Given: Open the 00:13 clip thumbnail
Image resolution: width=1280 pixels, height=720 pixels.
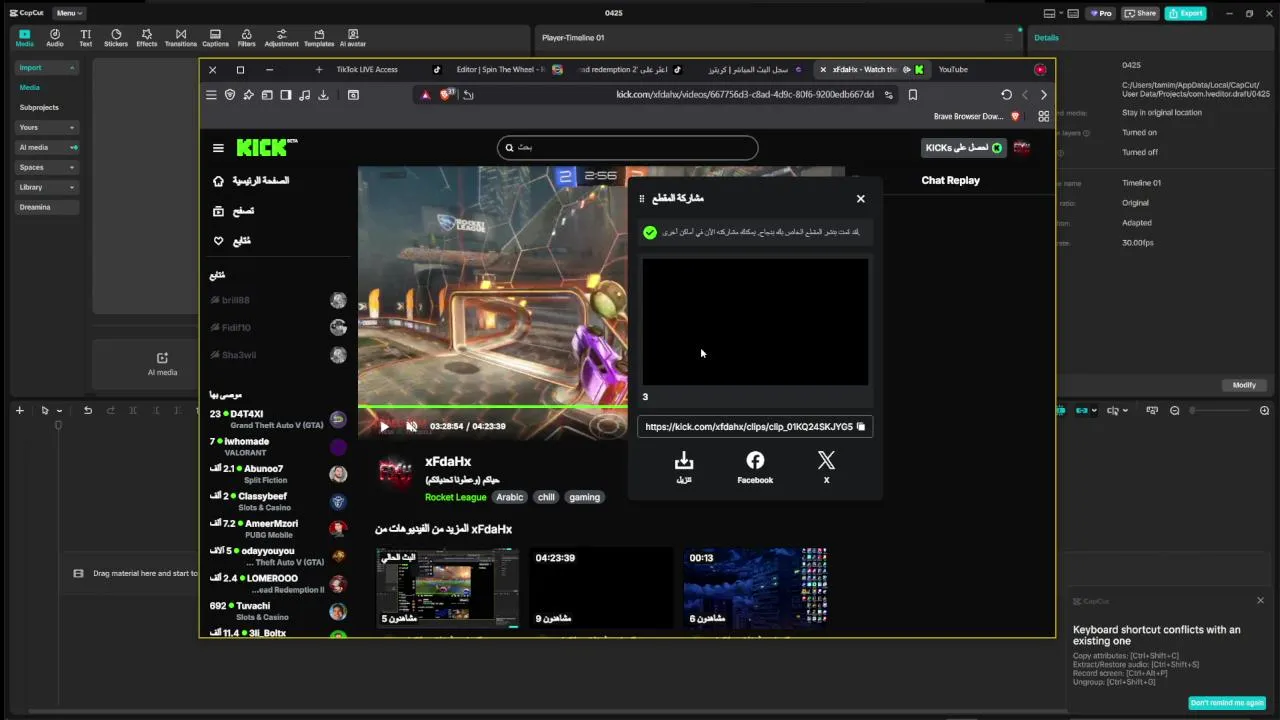Looking at the screenshot, I should click(x=756, y=588).
